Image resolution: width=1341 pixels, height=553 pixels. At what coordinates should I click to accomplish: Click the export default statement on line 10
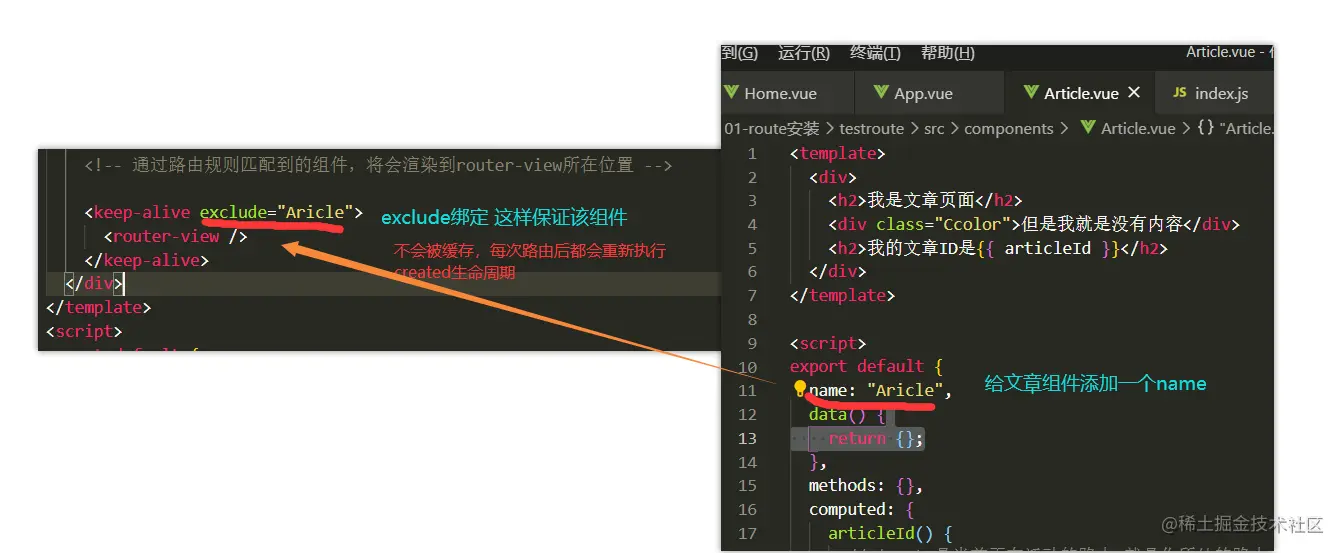866,367
